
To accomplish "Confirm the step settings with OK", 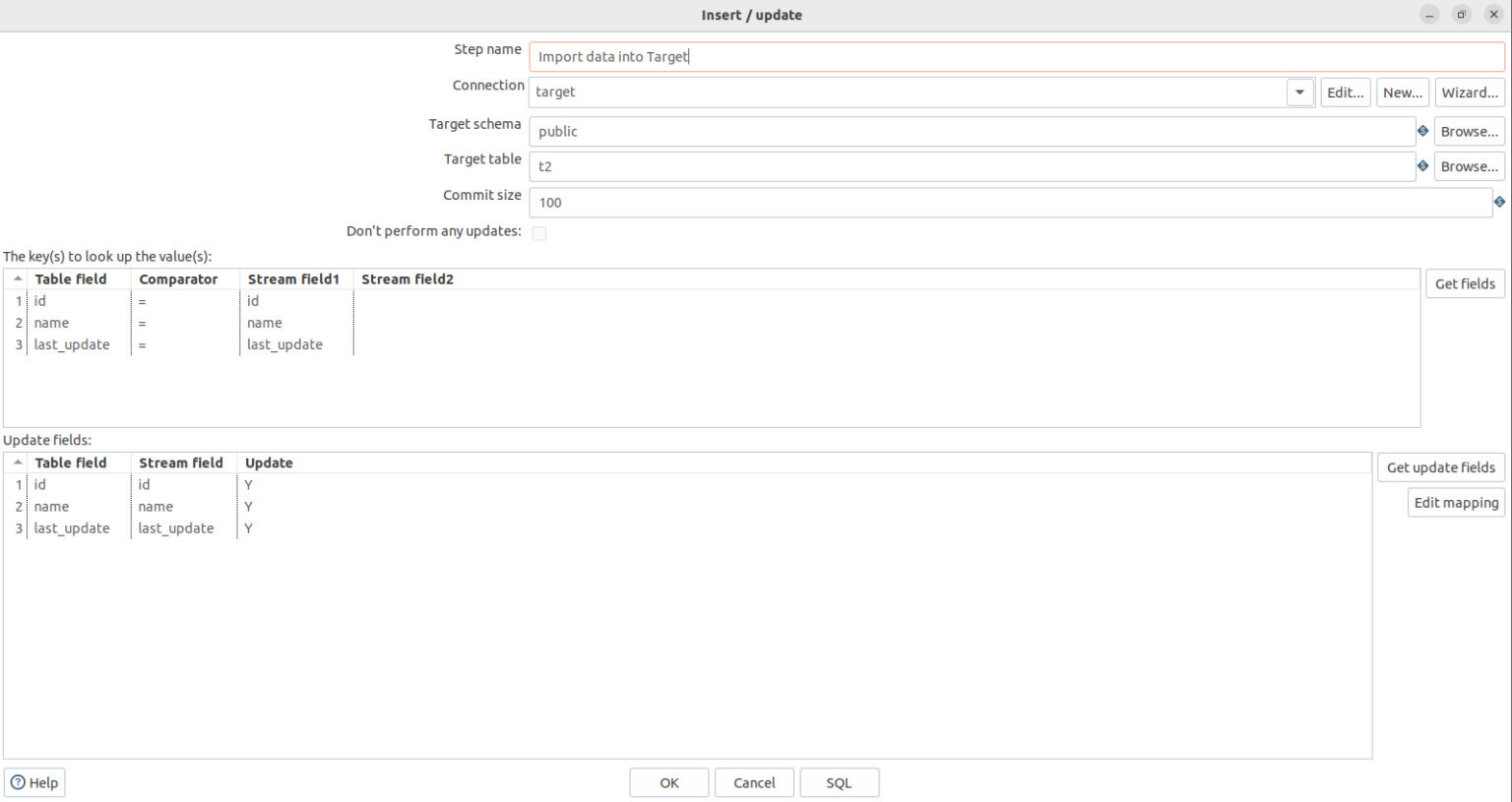I will click(x=668, y=782).
